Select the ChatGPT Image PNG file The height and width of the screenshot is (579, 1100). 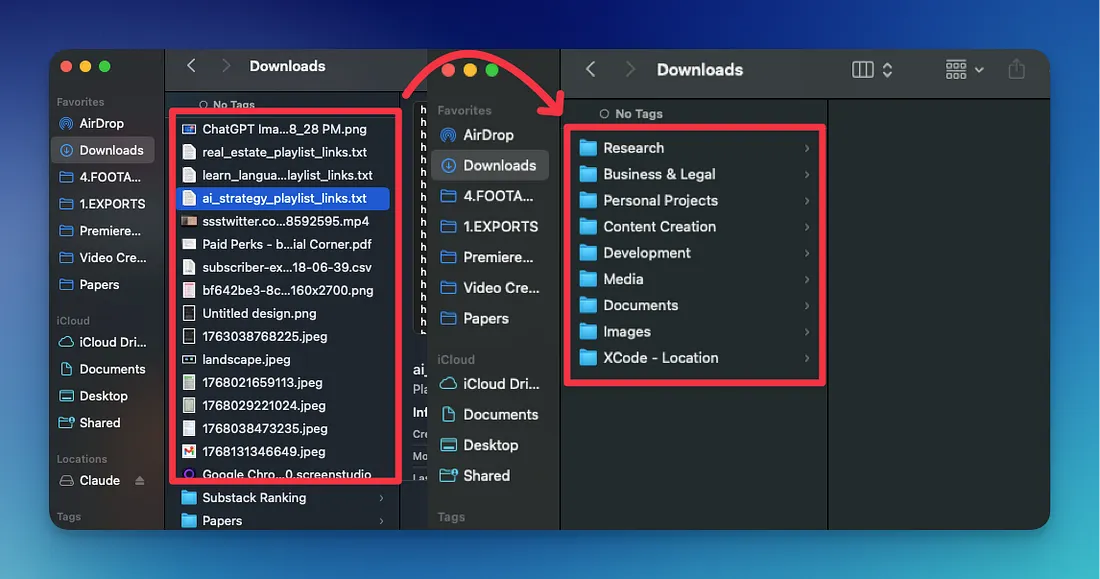click(x=284, y=129)
